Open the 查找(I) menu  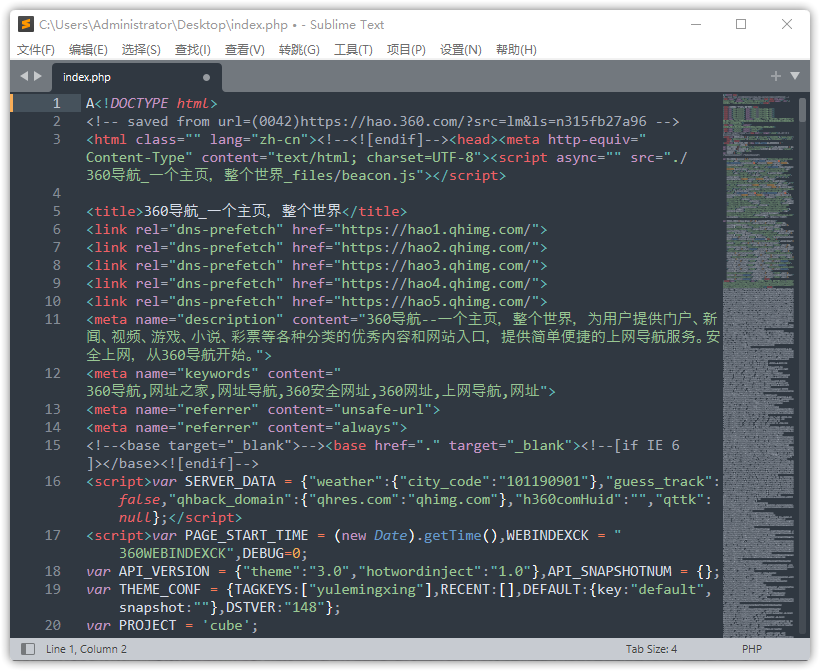(192, 50)
